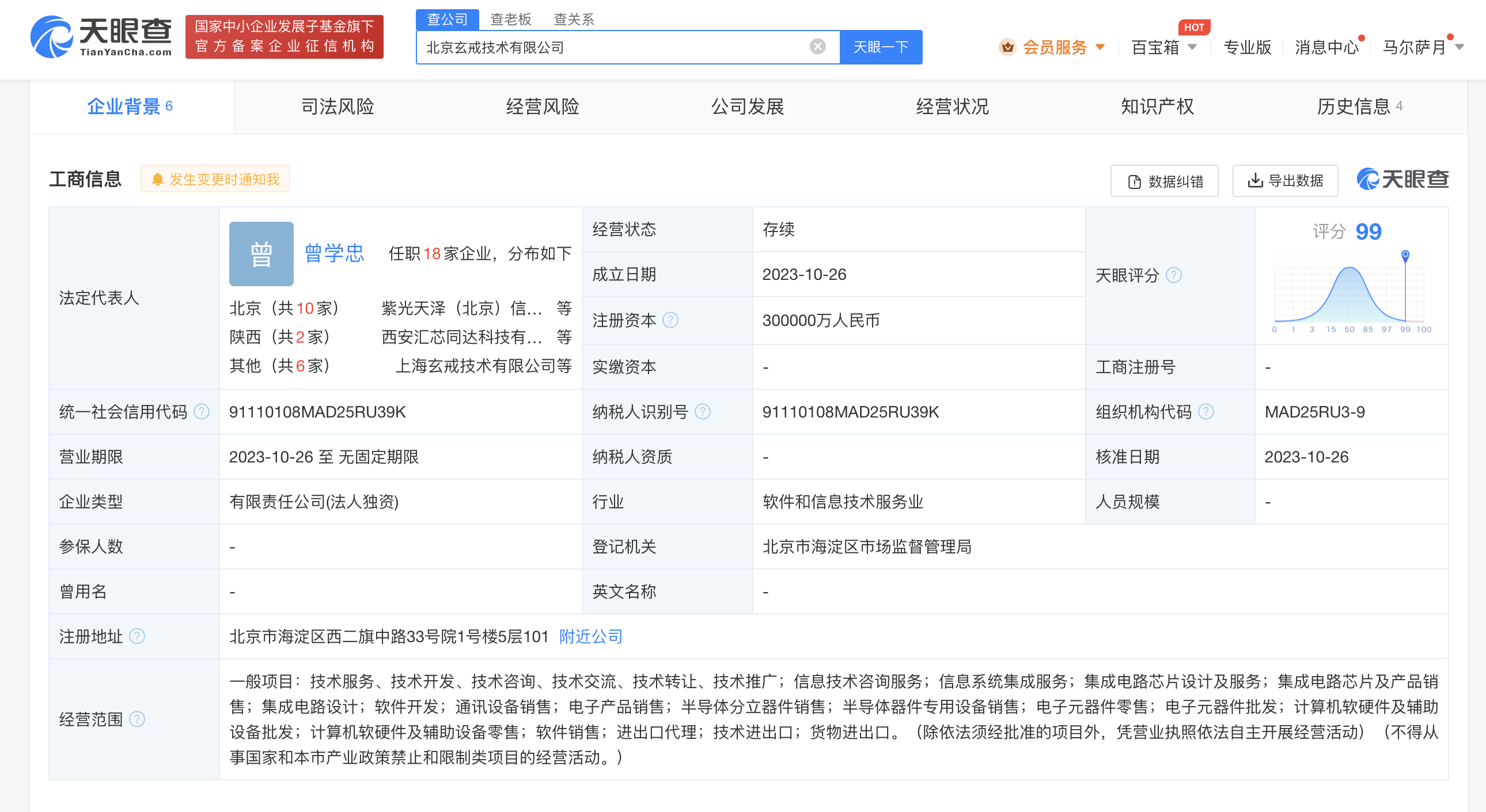1486x812 pixels.
Task: Clear the search box with X icon
Action: coord(817,46)
